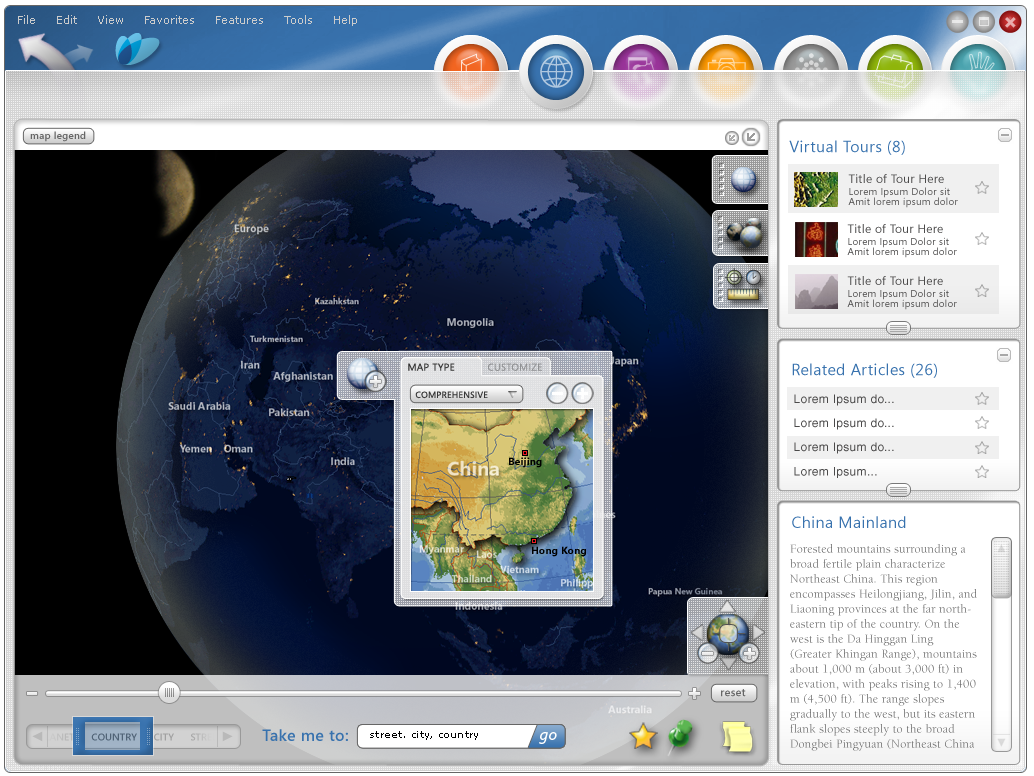
Task: Open the purple media section orb
Action: 640,69
